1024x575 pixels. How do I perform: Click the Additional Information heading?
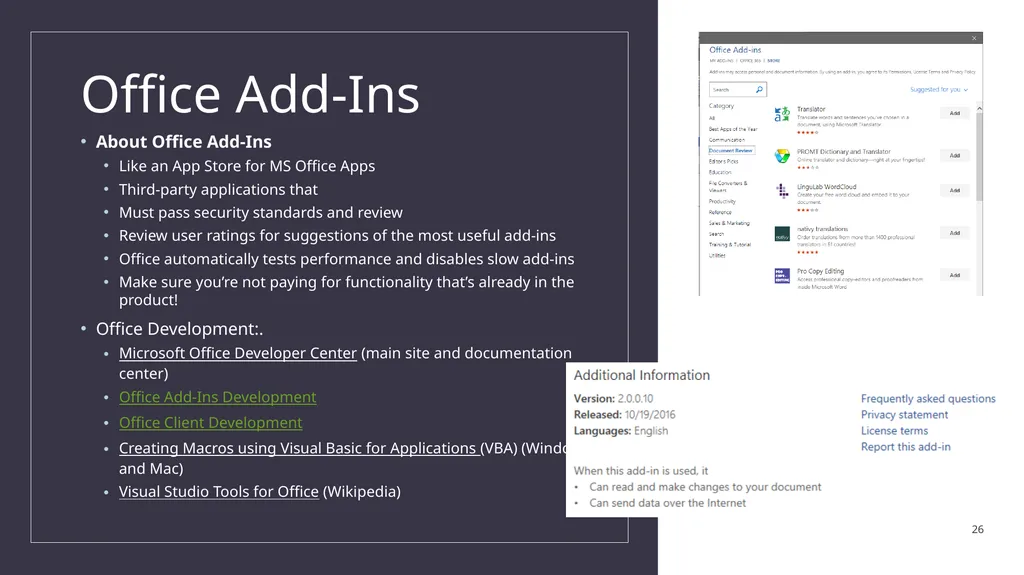click(x=641, y=375)
